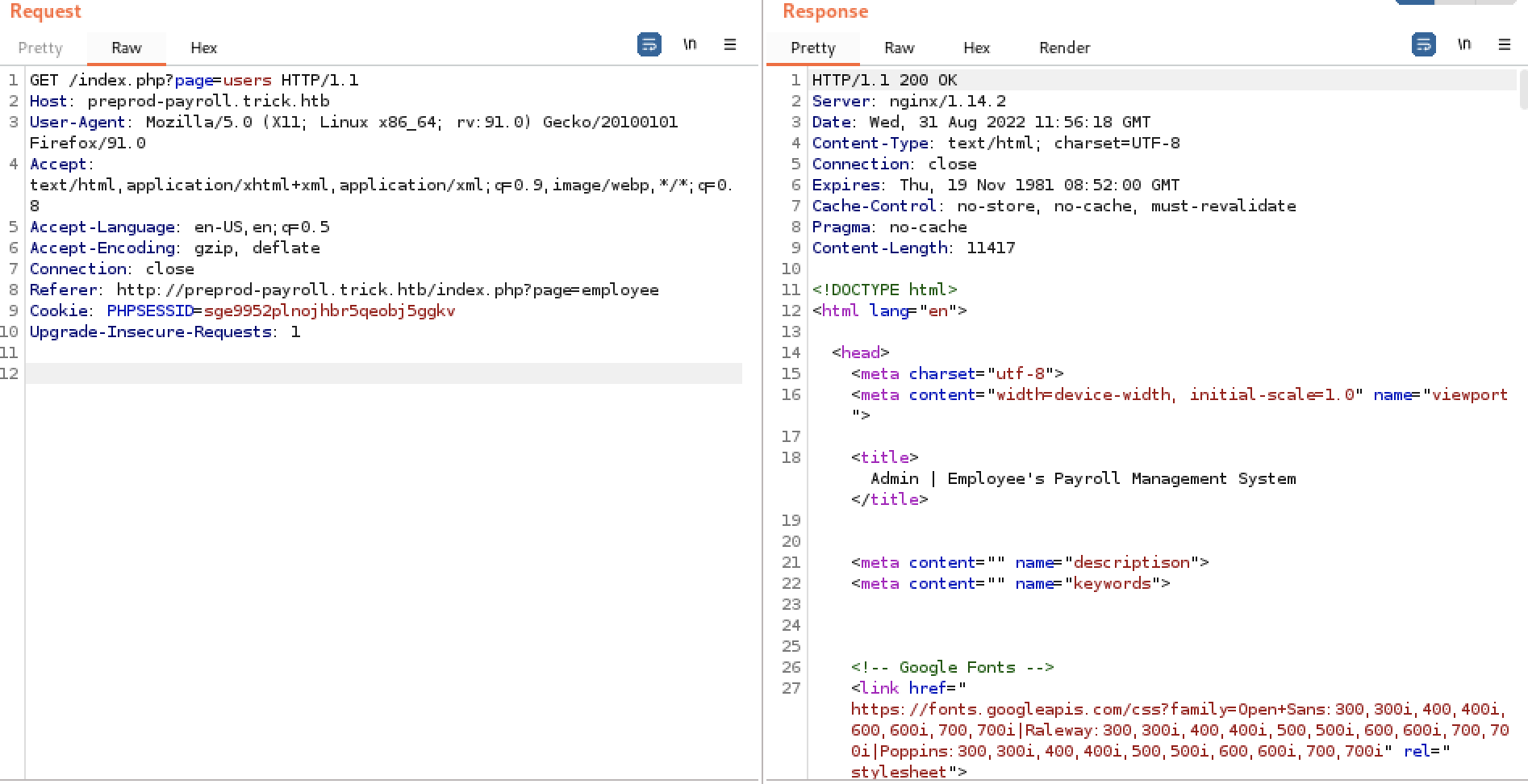Click the Referer header URL
This screenshot has width=1528, height=784.
click(x=388, y=290)
